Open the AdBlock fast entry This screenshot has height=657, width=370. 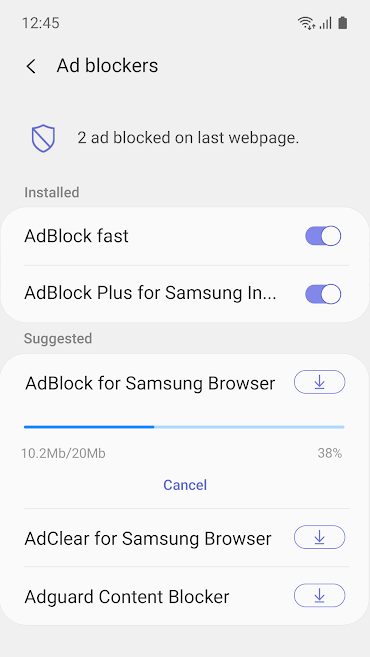(185, 236)
